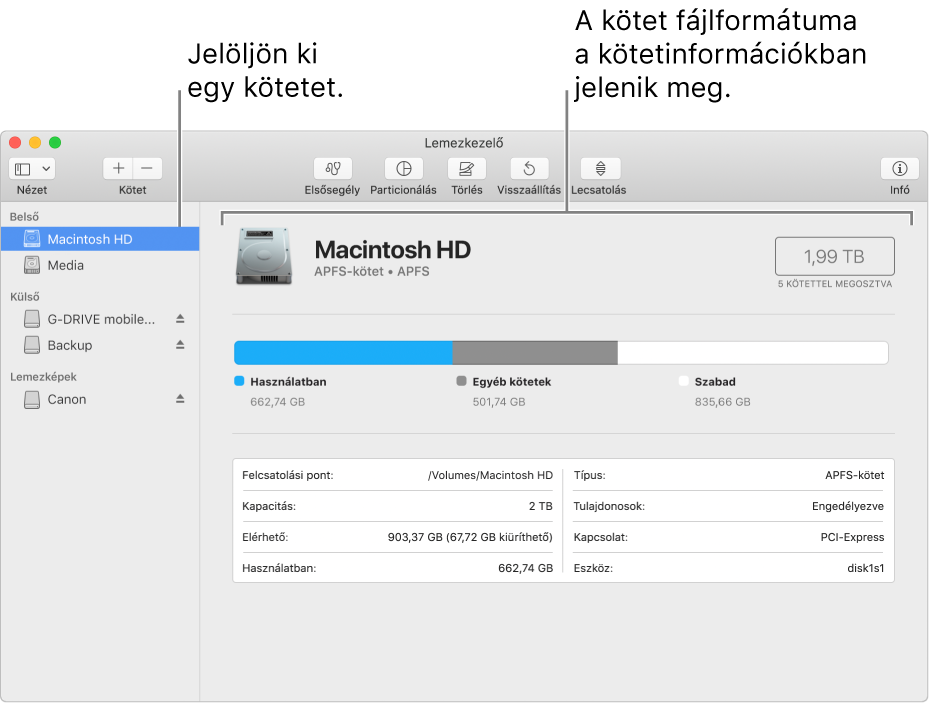The height and width of the screenshot is (705, 931).
Task: Remove a volume with the minus button
Action: tap(147, 169)
